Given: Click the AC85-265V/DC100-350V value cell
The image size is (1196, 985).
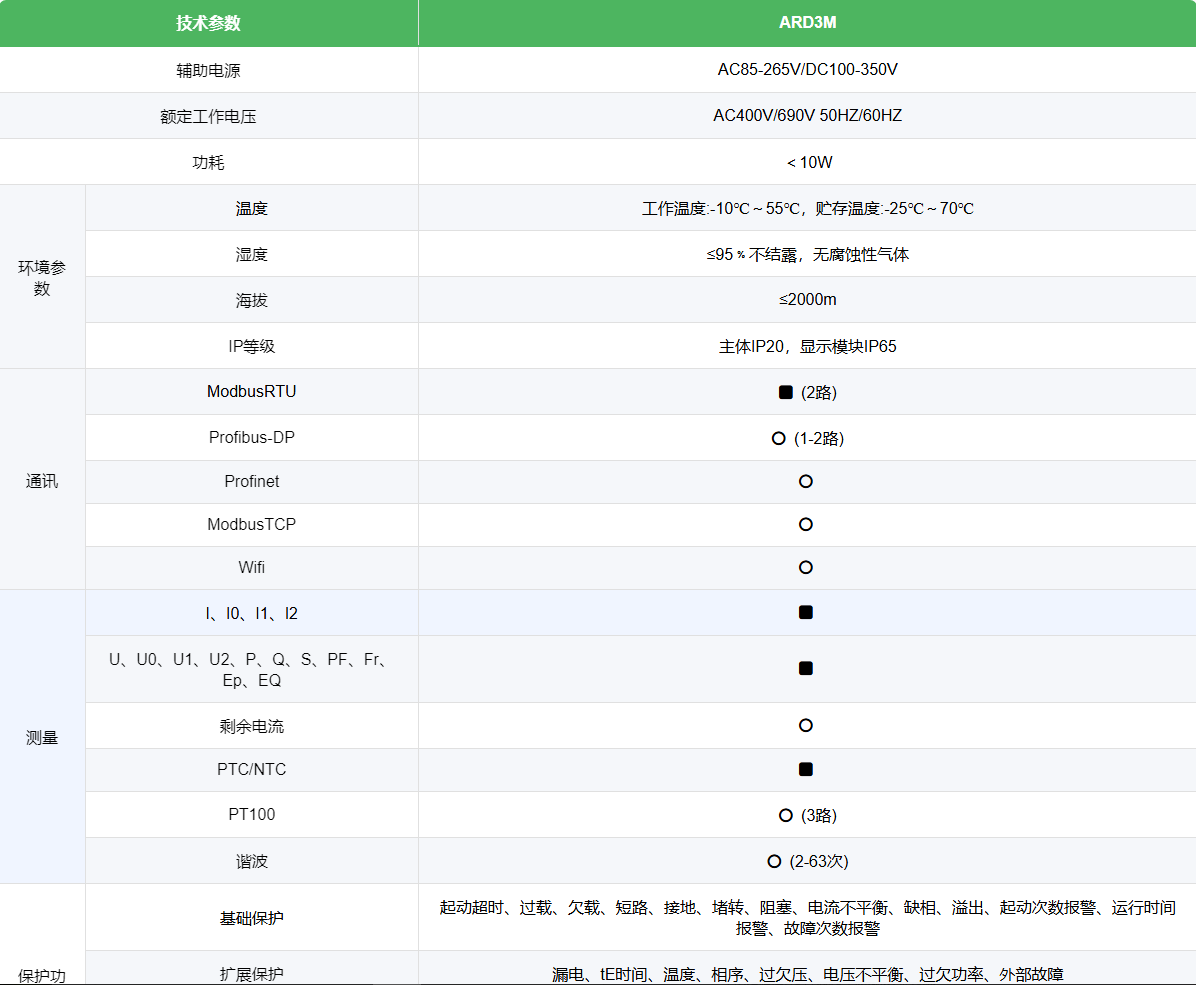Looking at the screenshot, I should 807,70.
